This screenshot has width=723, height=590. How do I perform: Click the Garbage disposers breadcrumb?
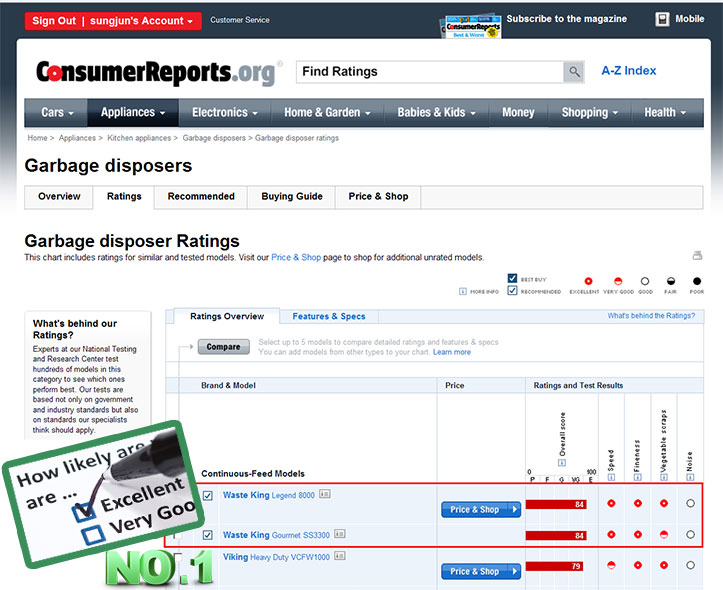click(214, 138)
